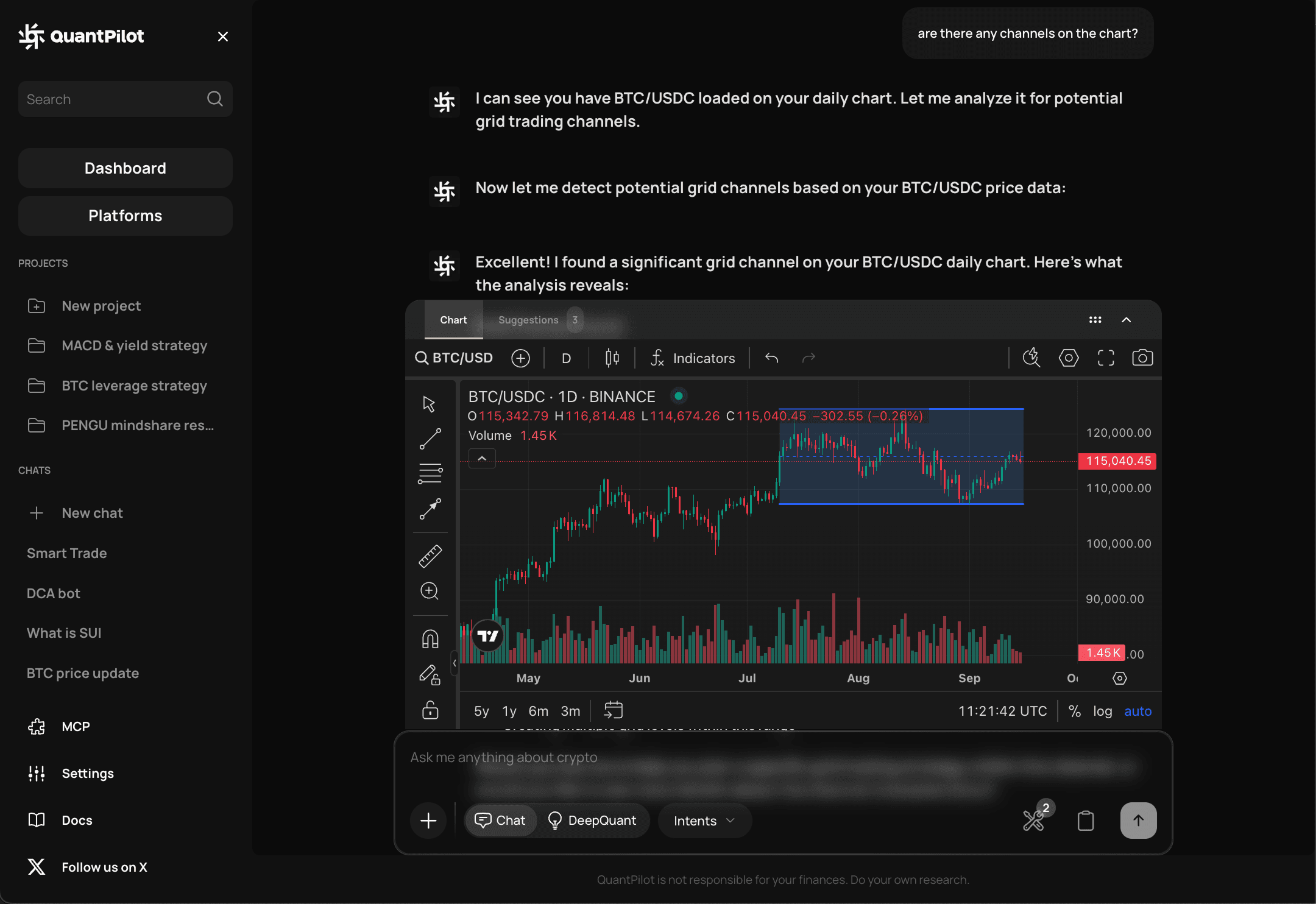Select the Fibonacci retracement tool
The image size is (1316, 904).
[430, 473]
